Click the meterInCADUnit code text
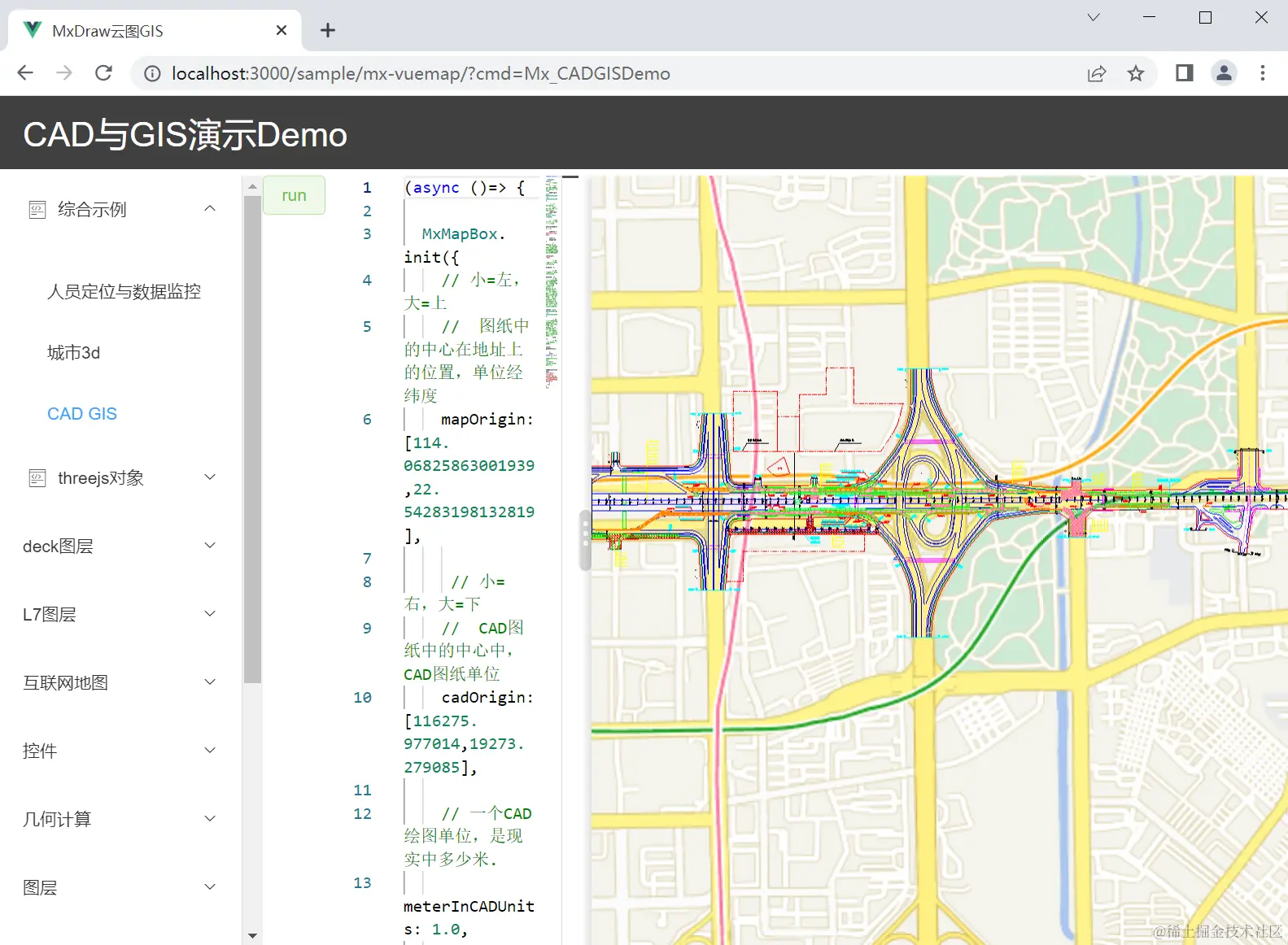1288x945 pixels. coord(469,907)
